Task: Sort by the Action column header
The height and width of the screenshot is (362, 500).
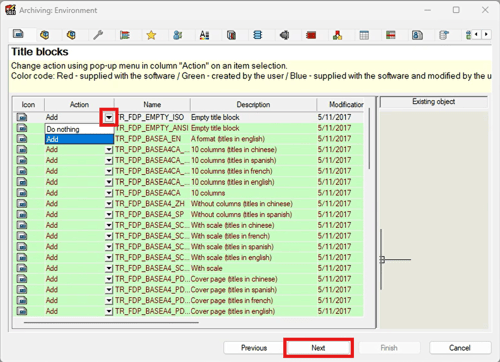Action: click(79, 105)
